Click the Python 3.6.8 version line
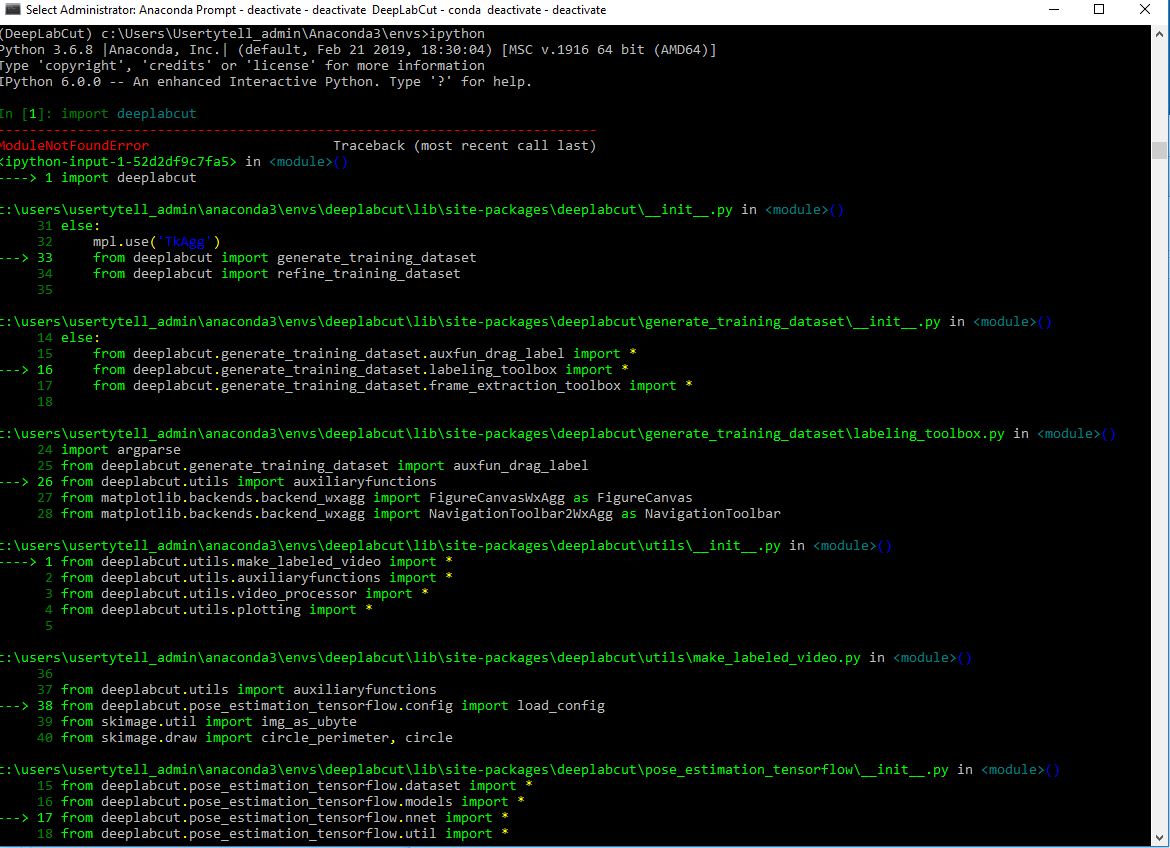 click(x=200, y=49)
